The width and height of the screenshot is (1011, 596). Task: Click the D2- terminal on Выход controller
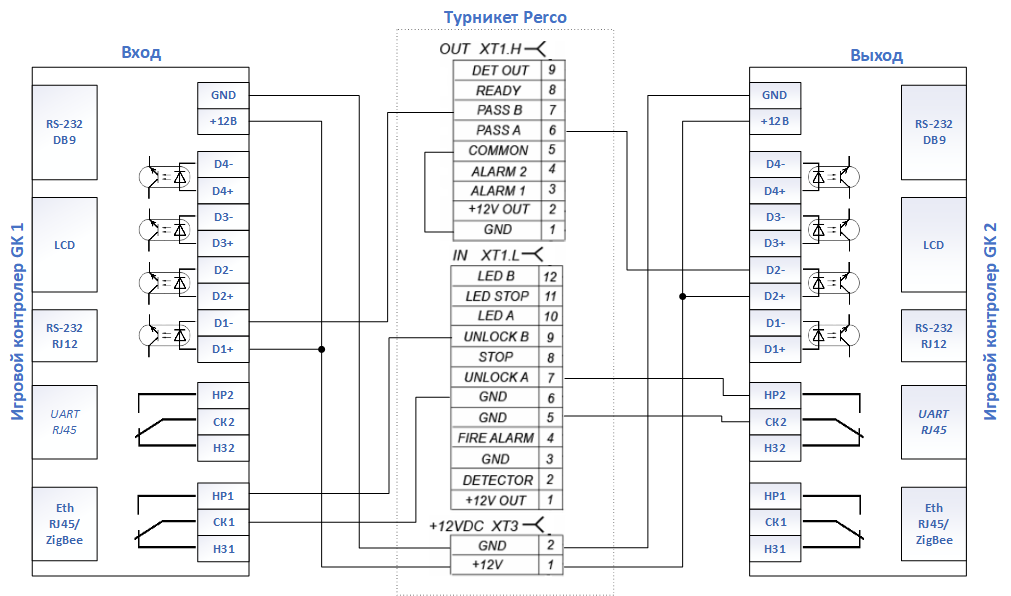[x=775, y=270]
